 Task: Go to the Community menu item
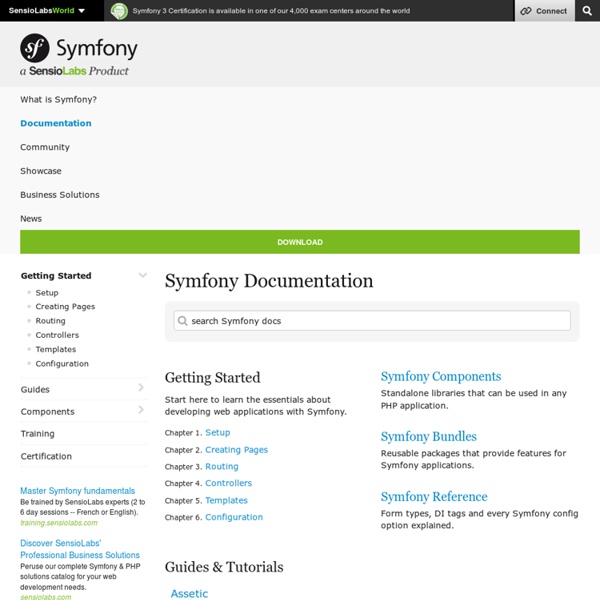[x=45, y=147]
